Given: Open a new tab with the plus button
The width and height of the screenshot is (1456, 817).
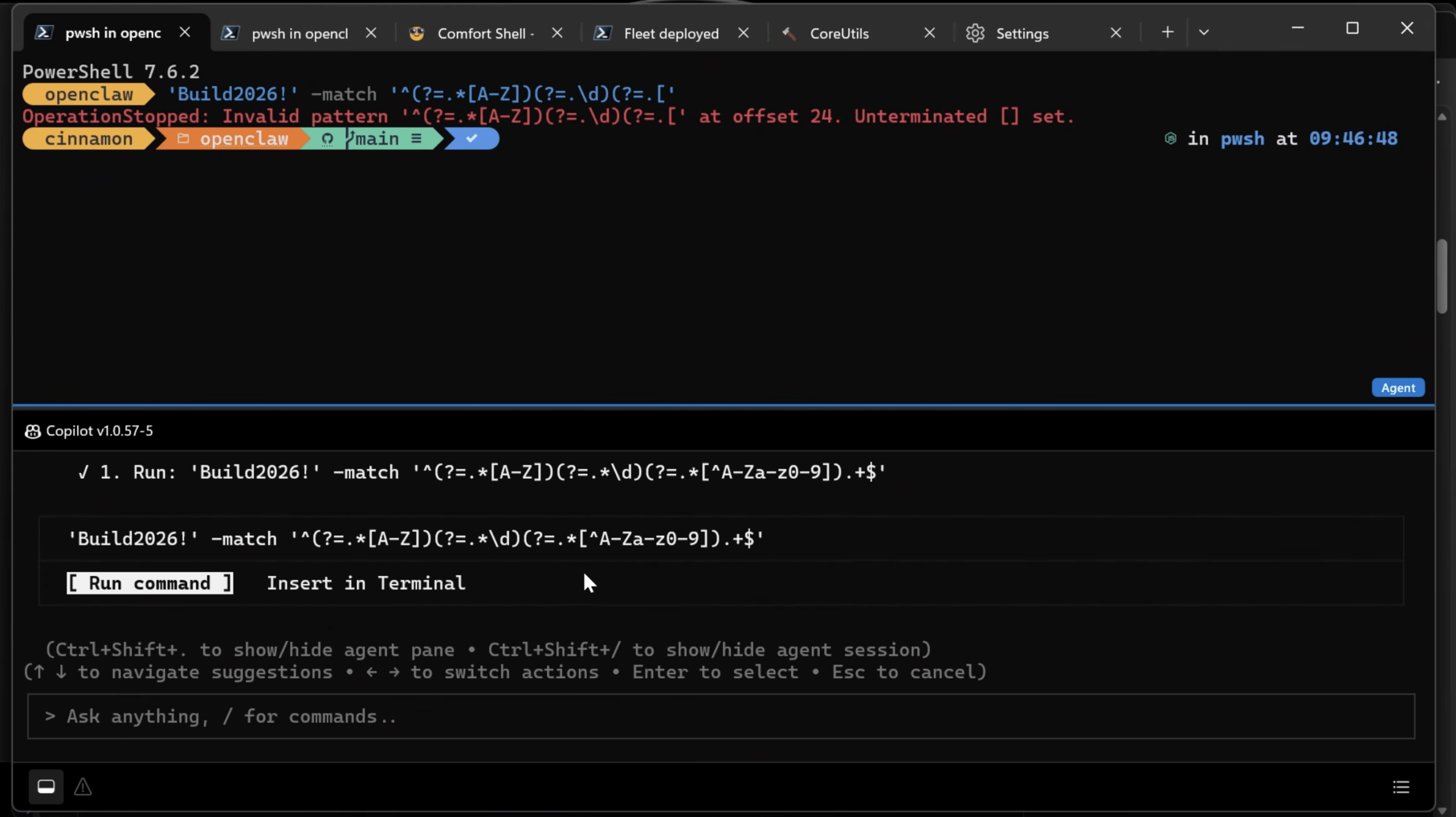Looking at the screenshot, I should coord(1167,32).
